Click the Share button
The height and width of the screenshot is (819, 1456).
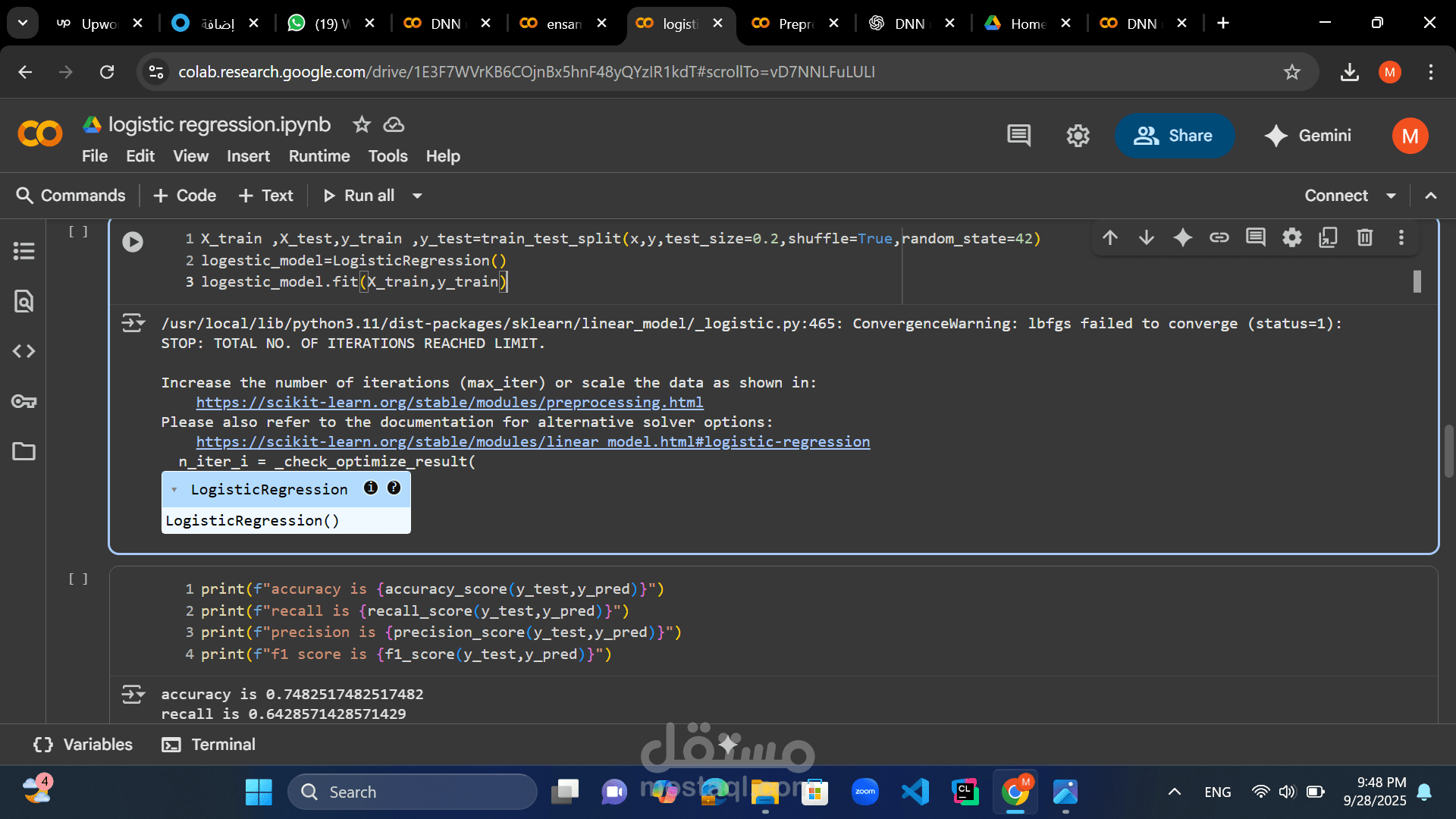click(1175, 136)
